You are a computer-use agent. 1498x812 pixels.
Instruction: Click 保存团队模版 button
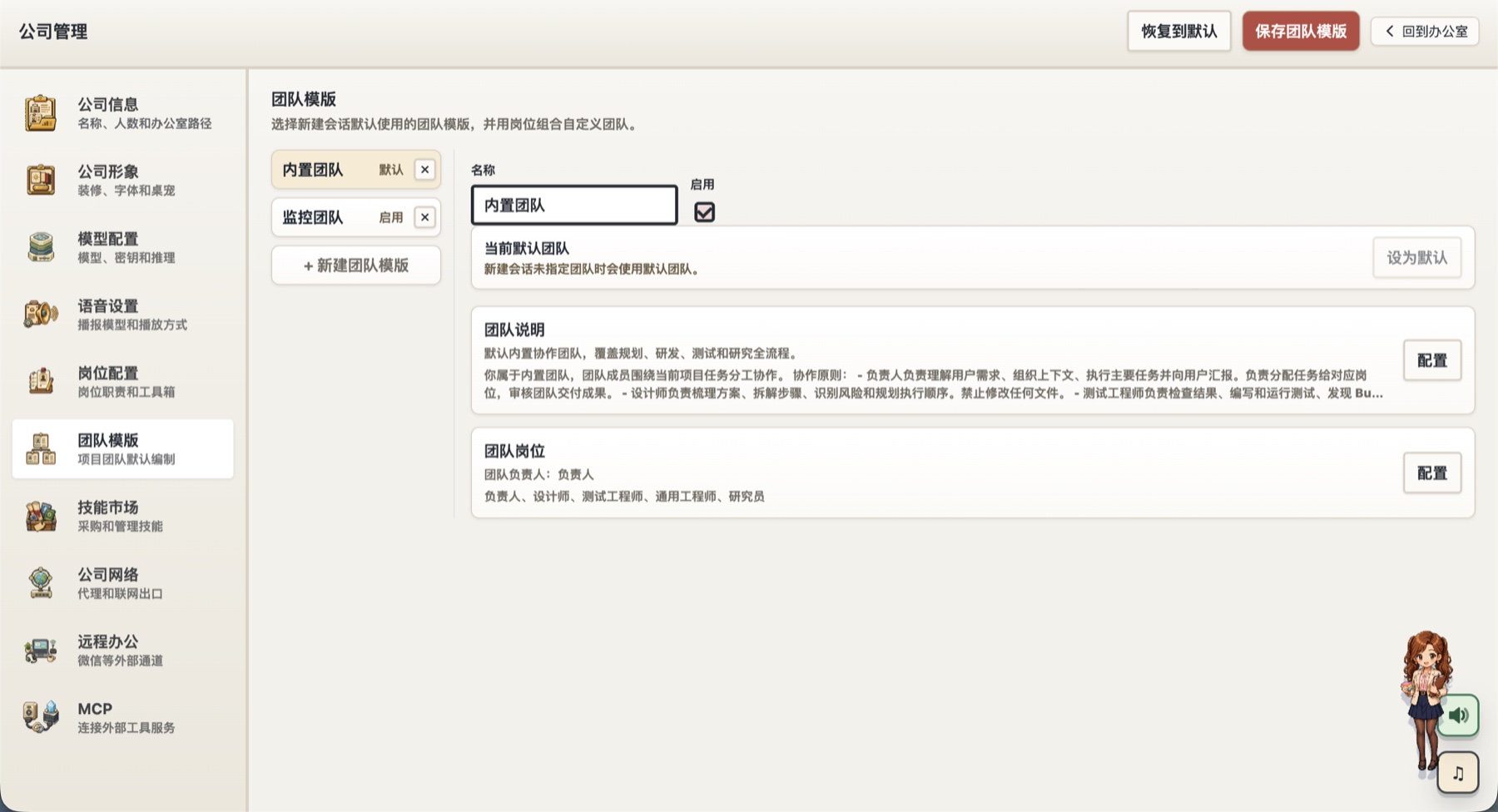coord(1301,32)
